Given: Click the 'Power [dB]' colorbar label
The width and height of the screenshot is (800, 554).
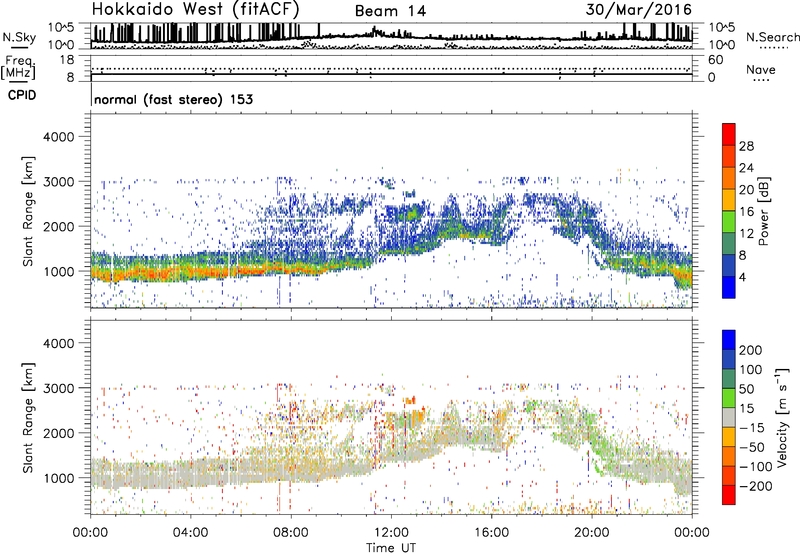Looking at the screenshot, I should (763, 211).
